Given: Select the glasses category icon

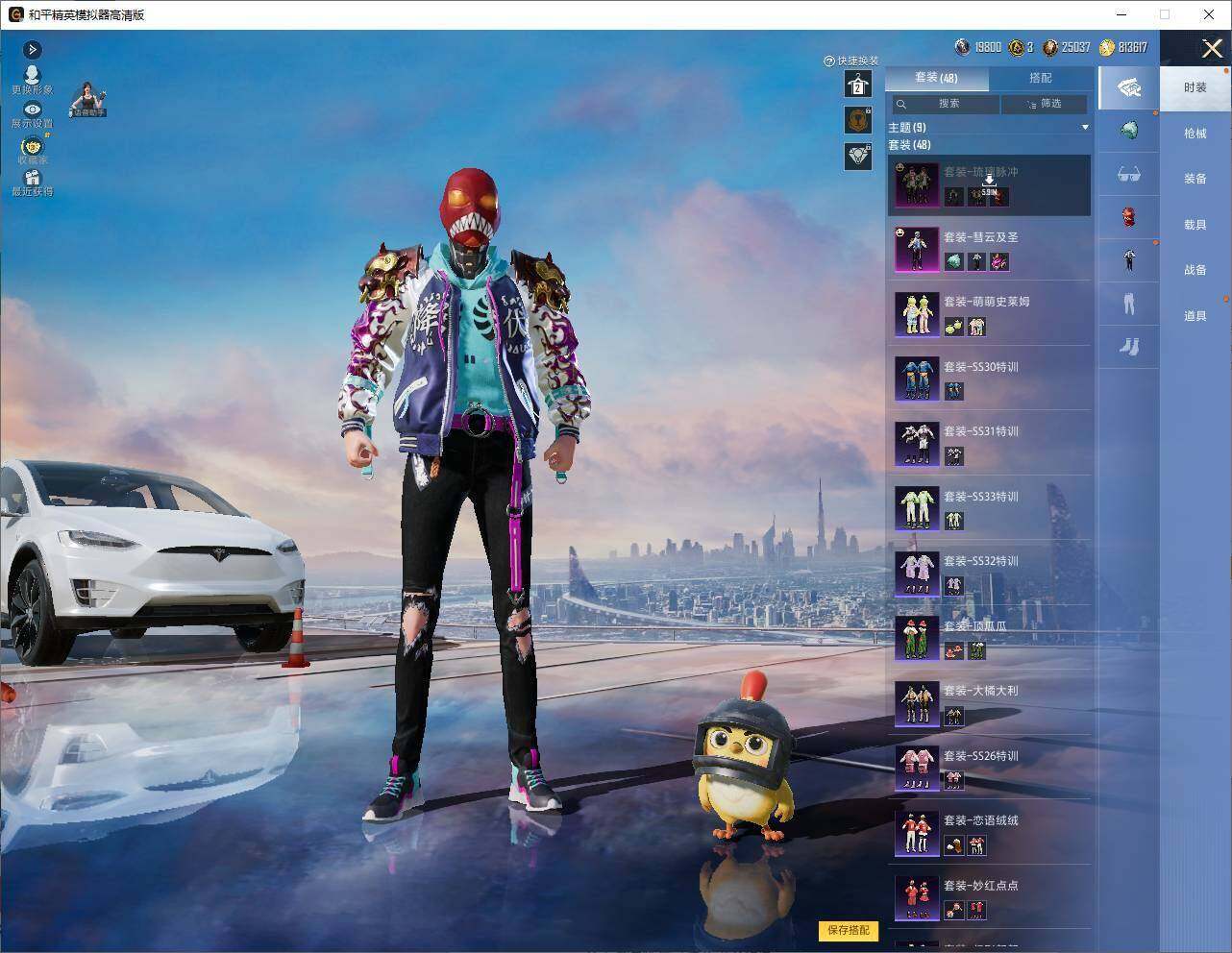Looking at the screenshot, I should click(1128, 174).
